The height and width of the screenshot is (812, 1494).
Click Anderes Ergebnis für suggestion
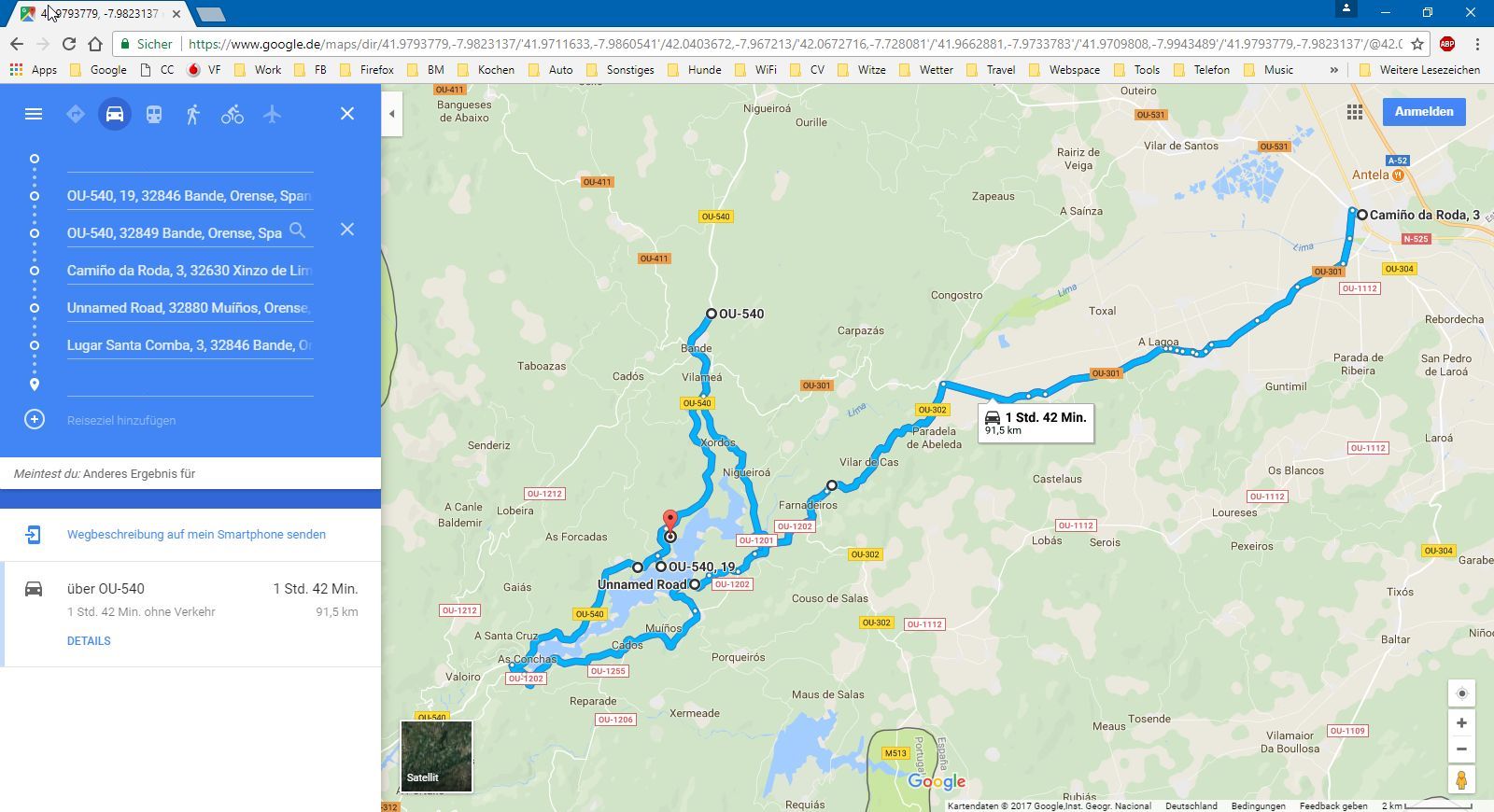139,474
